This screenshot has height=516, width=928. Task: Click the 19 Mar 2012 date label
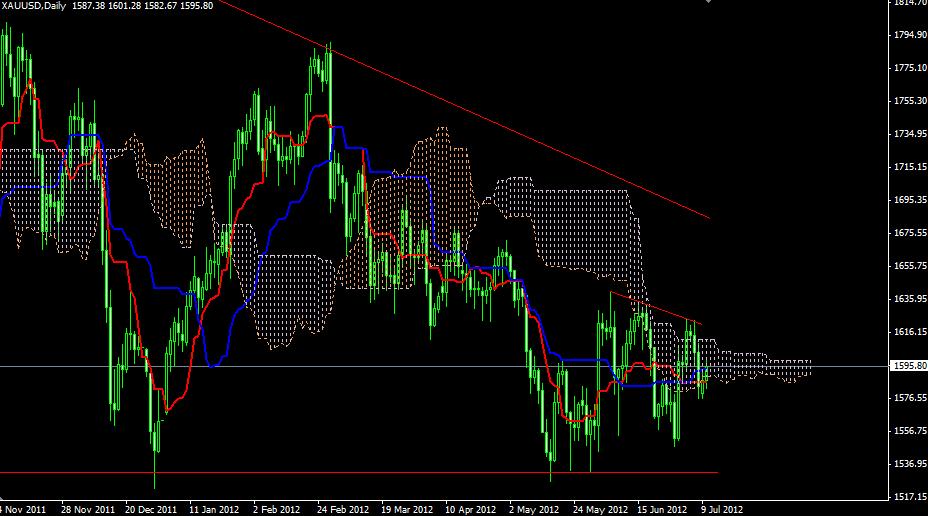coord(407,509)
